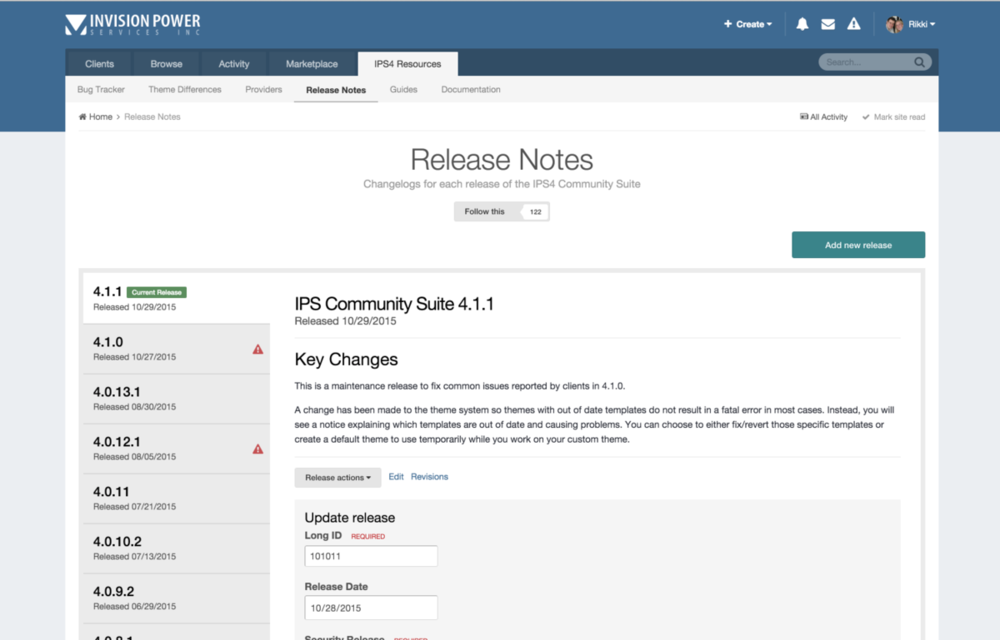Open the Bug Tracker section
The width and height of the screenshot is (1000, 640).
[100, 89]
